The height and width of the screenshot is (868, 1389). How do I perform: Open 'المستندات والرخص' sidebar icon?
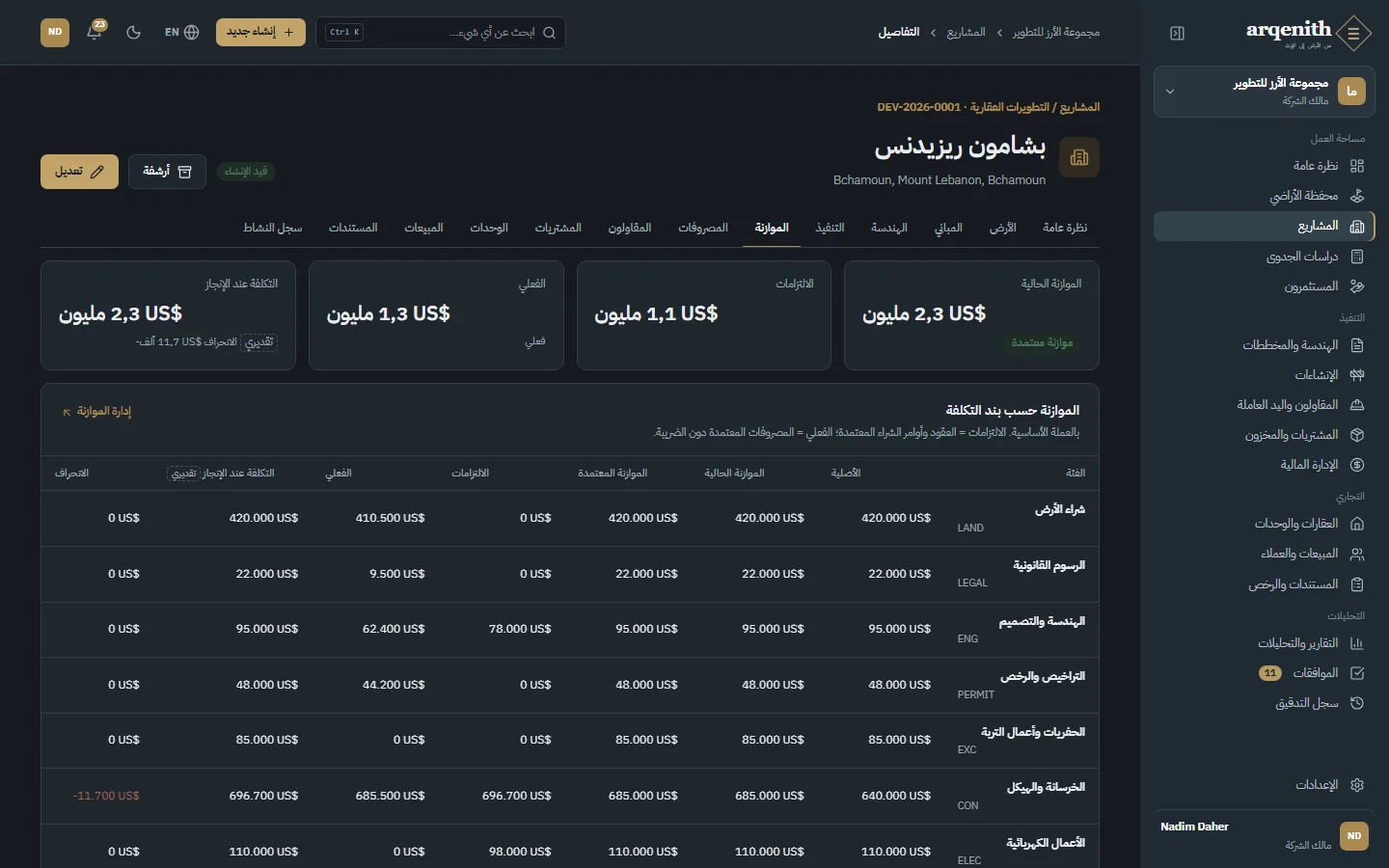tap(1357, 584)
